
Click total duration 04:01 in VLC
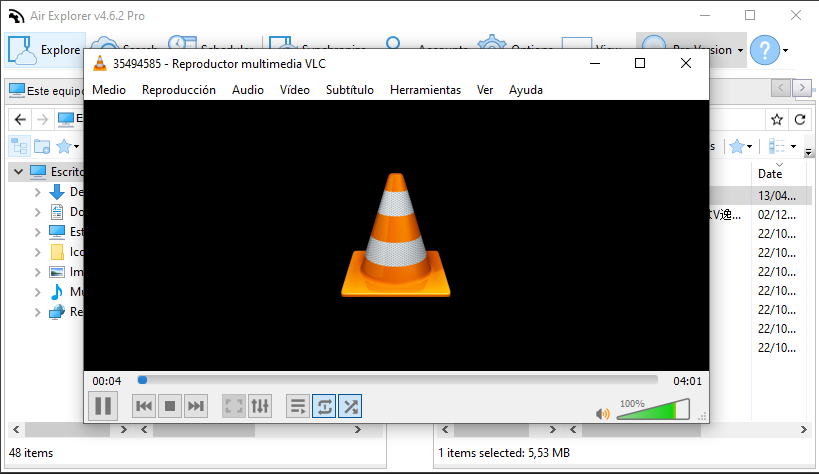[x=687, y=381]
